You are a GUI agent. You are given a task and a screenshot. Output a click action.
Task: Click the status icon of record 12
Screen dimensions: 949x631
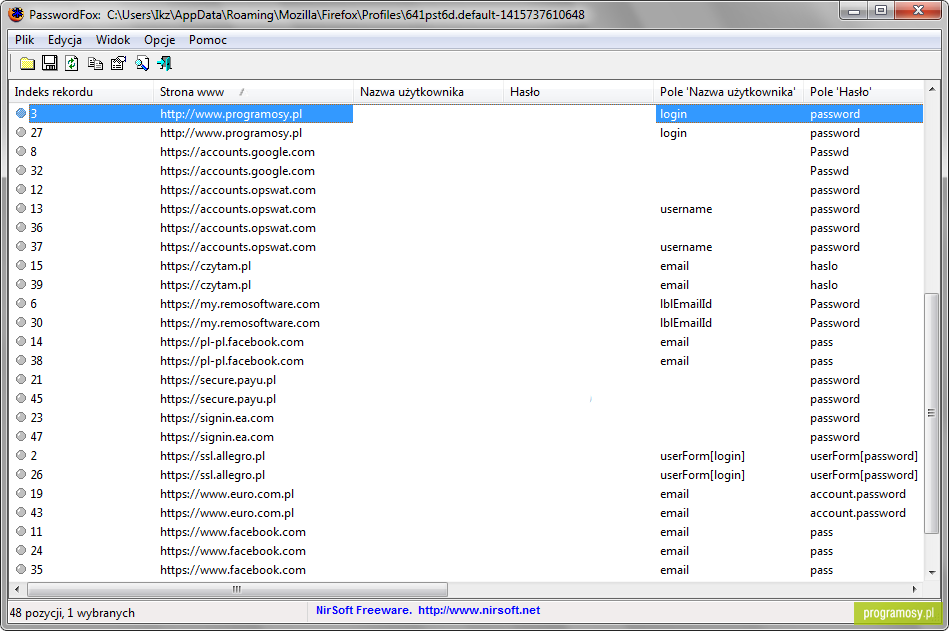21,189
